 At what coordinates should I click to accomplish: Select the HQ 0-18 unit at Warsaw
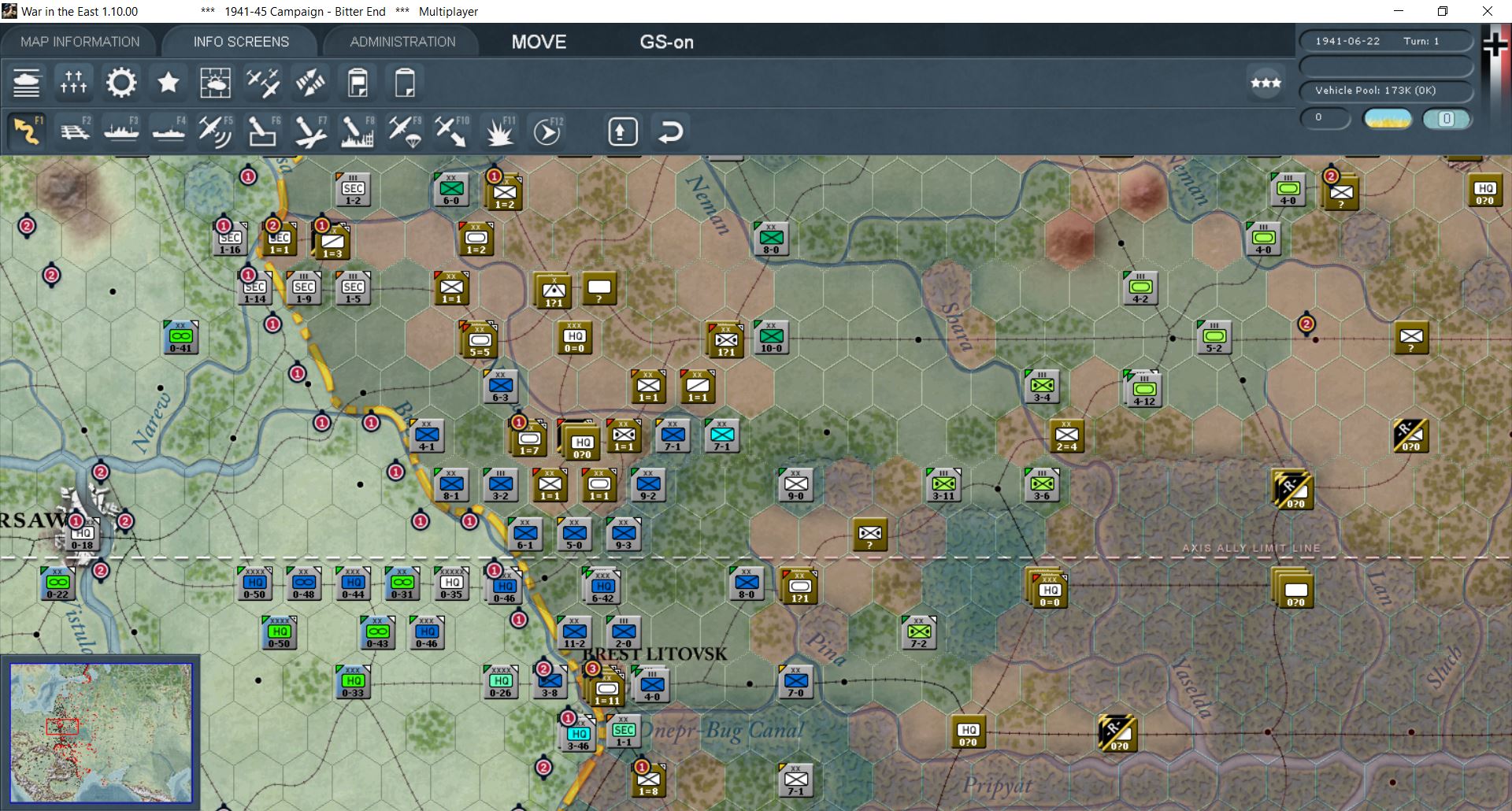[82, 536]
